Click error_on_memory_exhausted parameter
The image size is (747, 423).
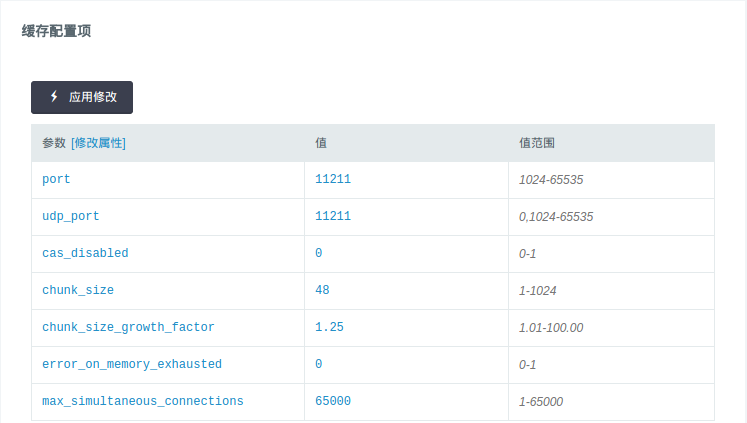tap(132, 364)
